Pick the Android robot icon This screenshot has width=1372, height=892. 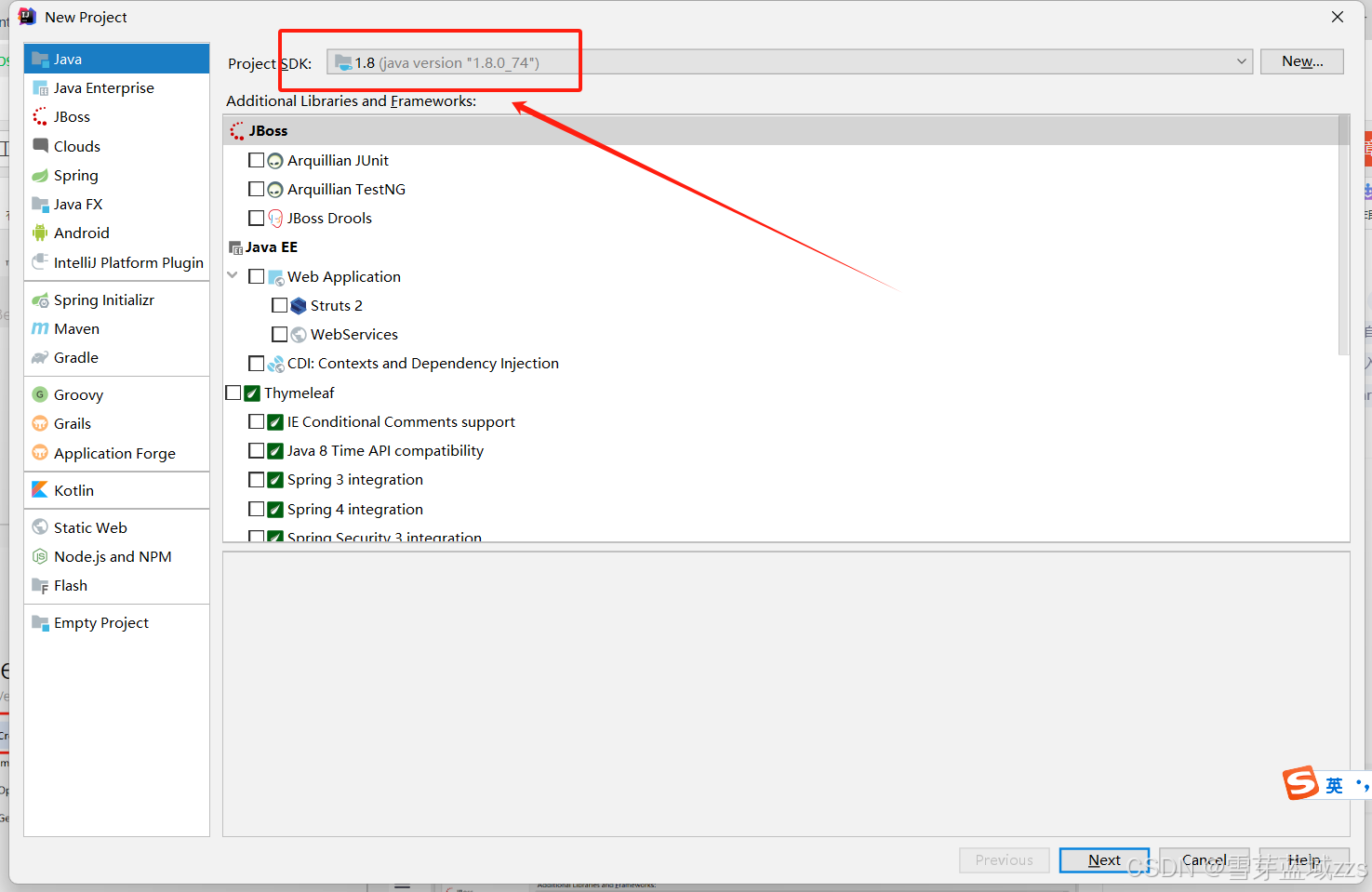(40, 233)
